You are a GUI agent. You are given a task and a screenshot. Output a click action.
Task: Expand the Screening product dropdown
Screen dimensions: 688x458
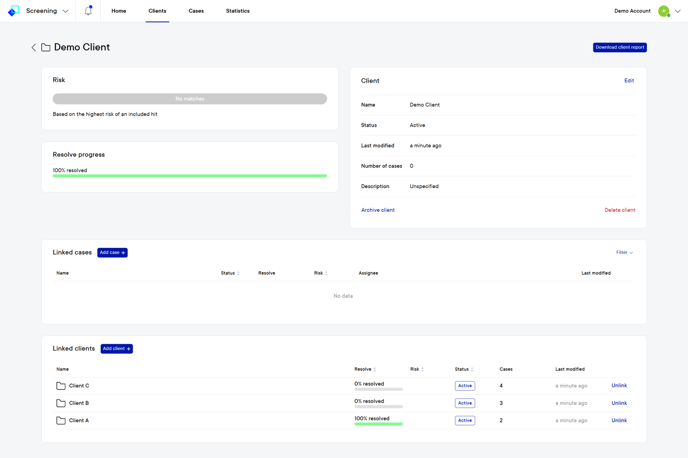tap(66, 11)
